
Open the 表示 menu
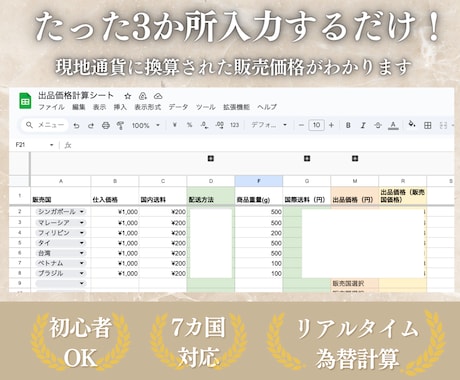[x=99, y=107]
